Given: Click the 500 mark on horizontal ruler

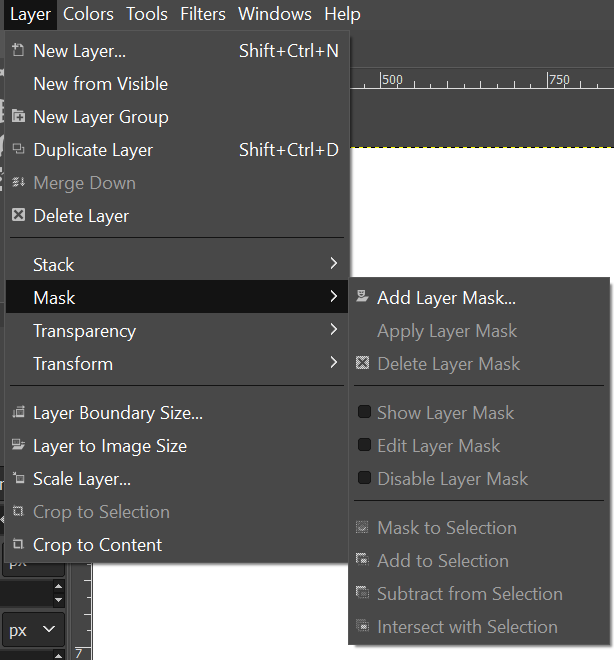Looking at the screenshot, I should point(391,80).
